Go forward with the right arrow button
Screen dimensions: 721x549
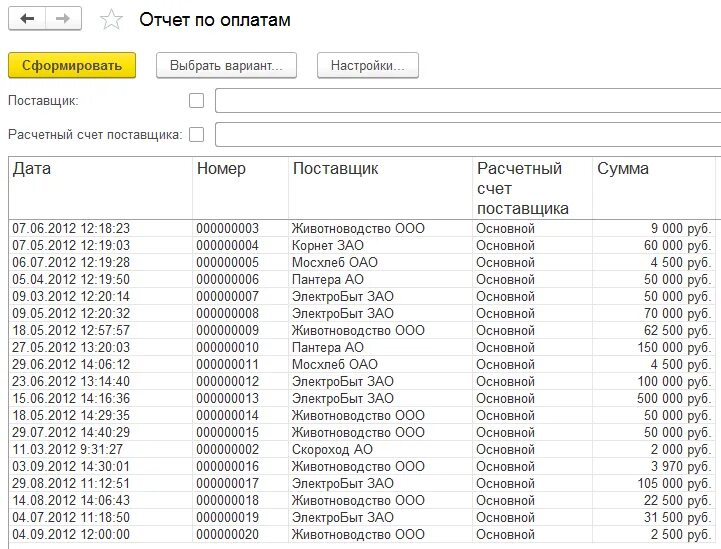(63, 19)
